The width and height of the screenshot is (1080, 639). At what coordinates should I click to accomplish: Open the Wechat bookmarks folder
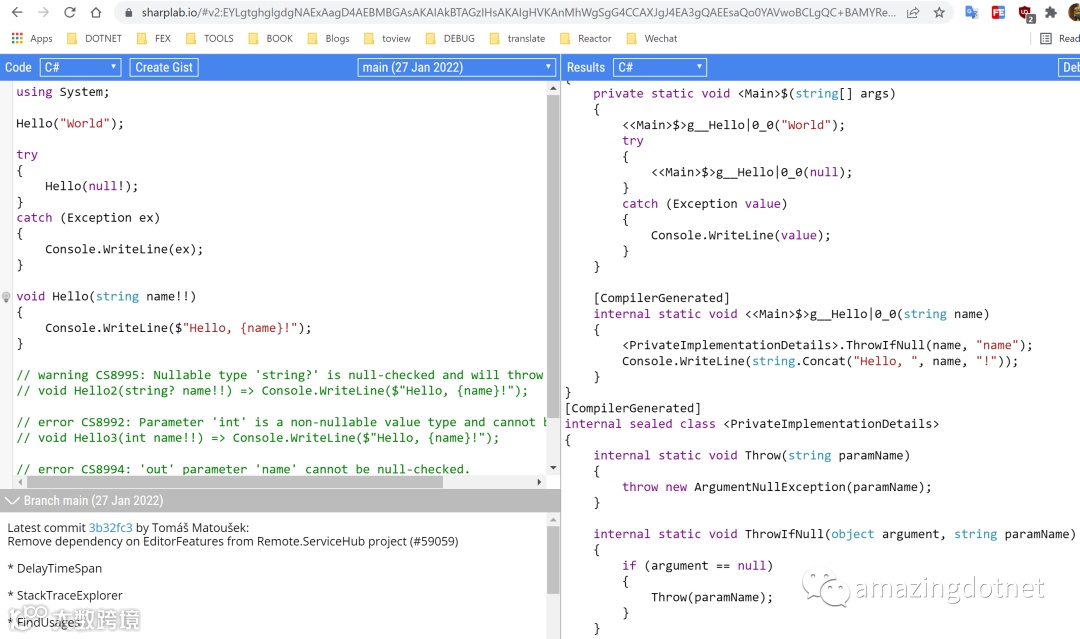652,39
